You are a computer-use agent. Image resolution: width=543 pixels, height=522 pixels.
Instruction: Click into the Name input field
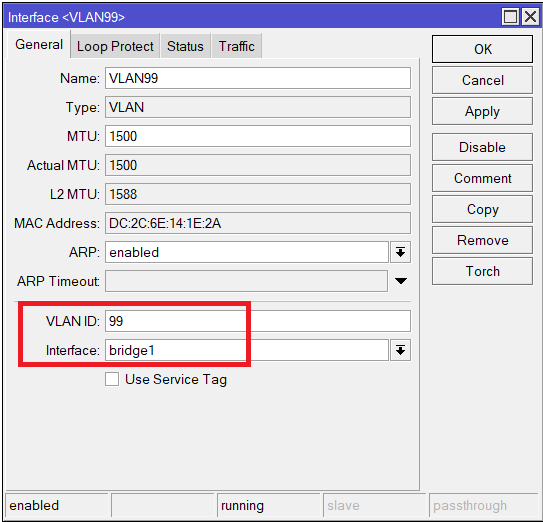click(x=258, y=78)
